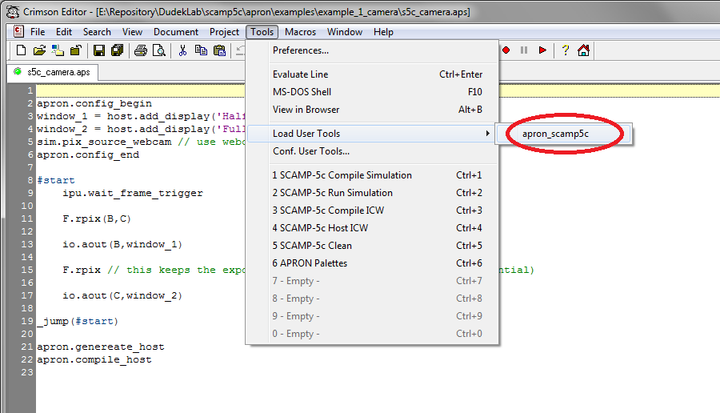This screenshot has height=413, width=720.
Task: Open 6 APRON Palettes tool
Action: click(x=373, y=263)
